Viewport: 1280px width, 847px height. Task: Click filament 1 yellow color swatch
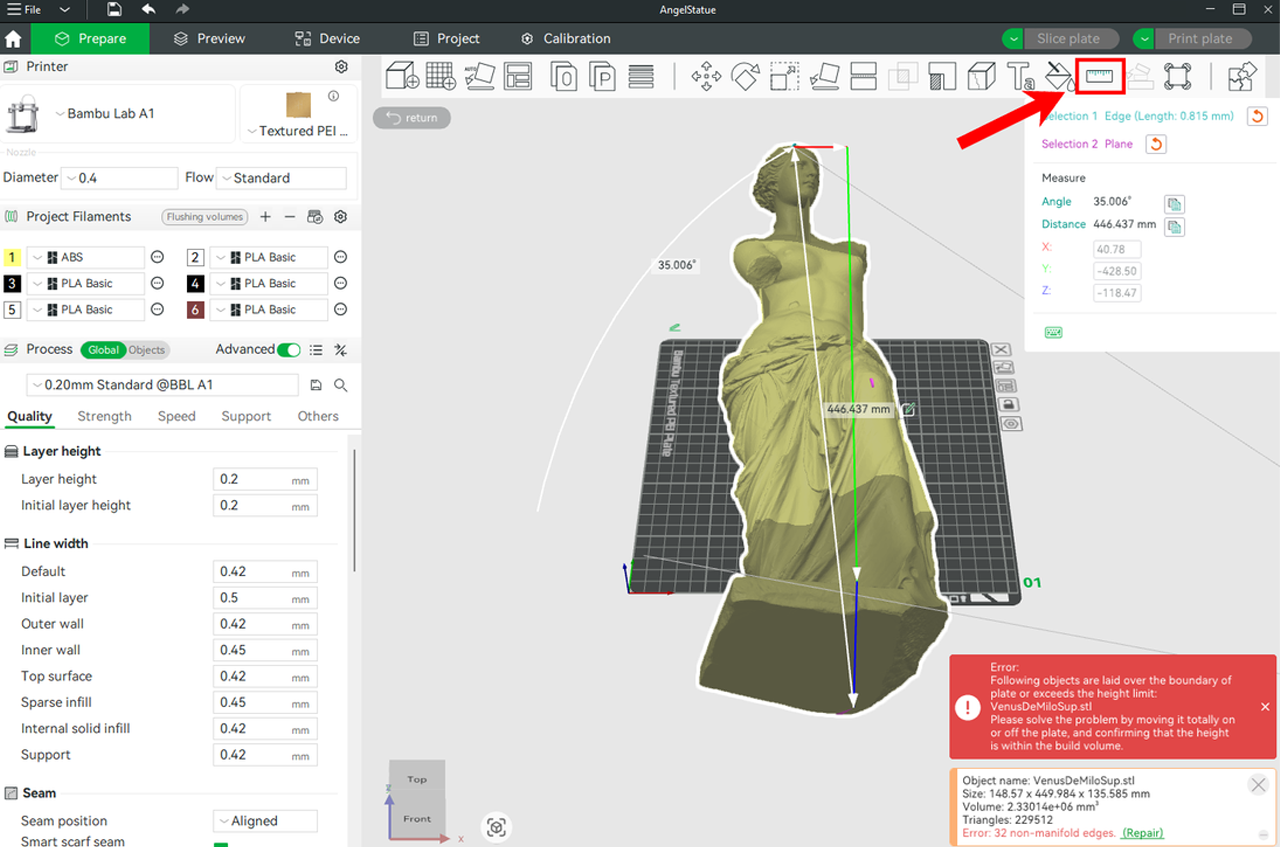coord(13,257)
